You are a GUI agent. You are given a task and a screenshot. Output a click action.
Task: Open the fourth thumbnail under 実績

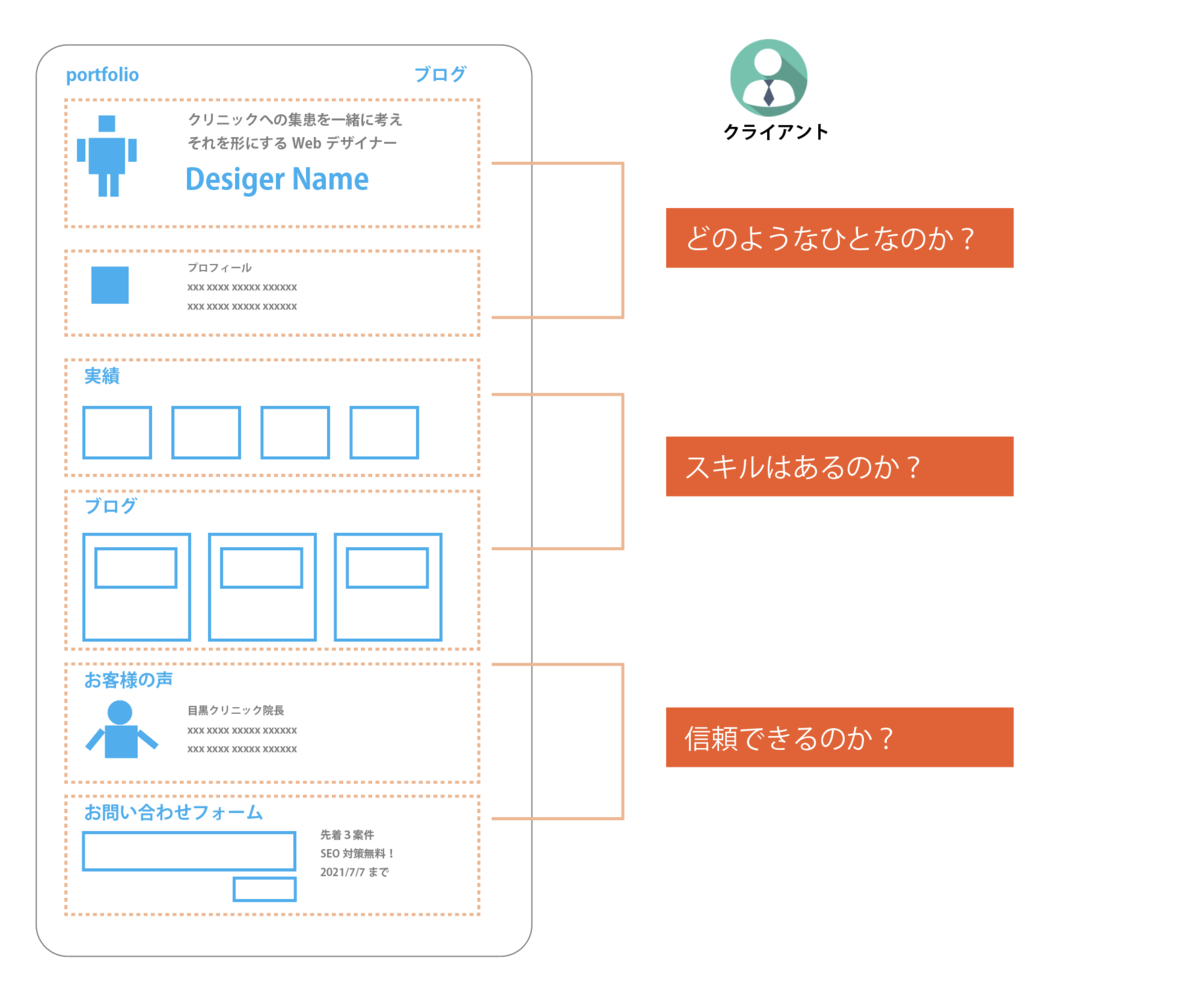tap(384, 432)
